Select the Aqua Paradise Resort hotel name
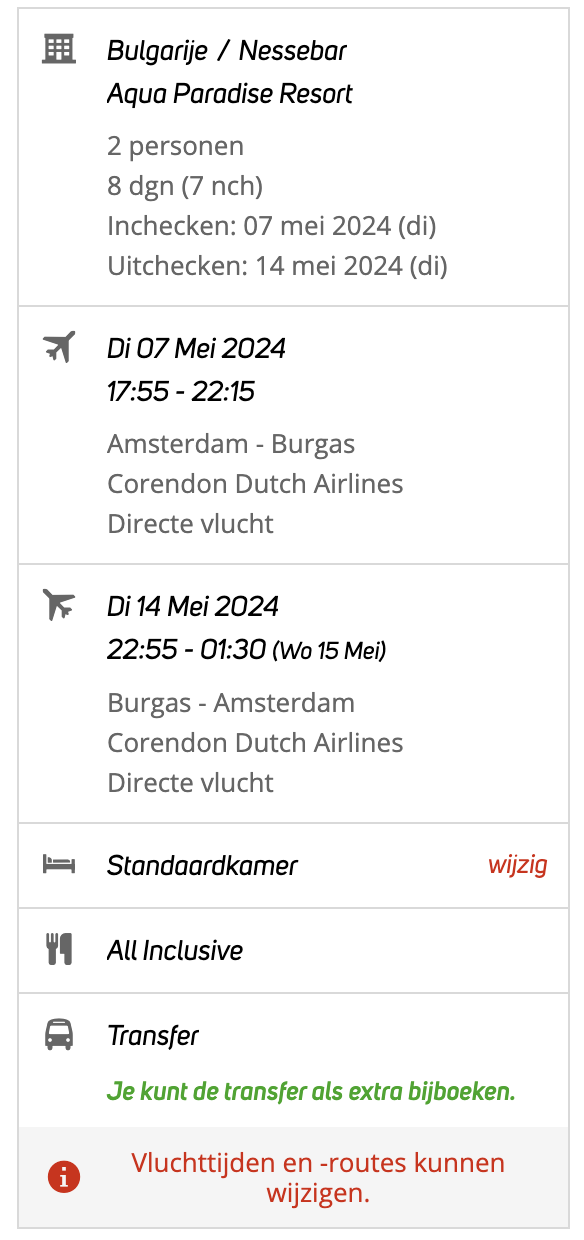Image resolution: width=584 pixels, height=1240 pixels. pos(230,95)
